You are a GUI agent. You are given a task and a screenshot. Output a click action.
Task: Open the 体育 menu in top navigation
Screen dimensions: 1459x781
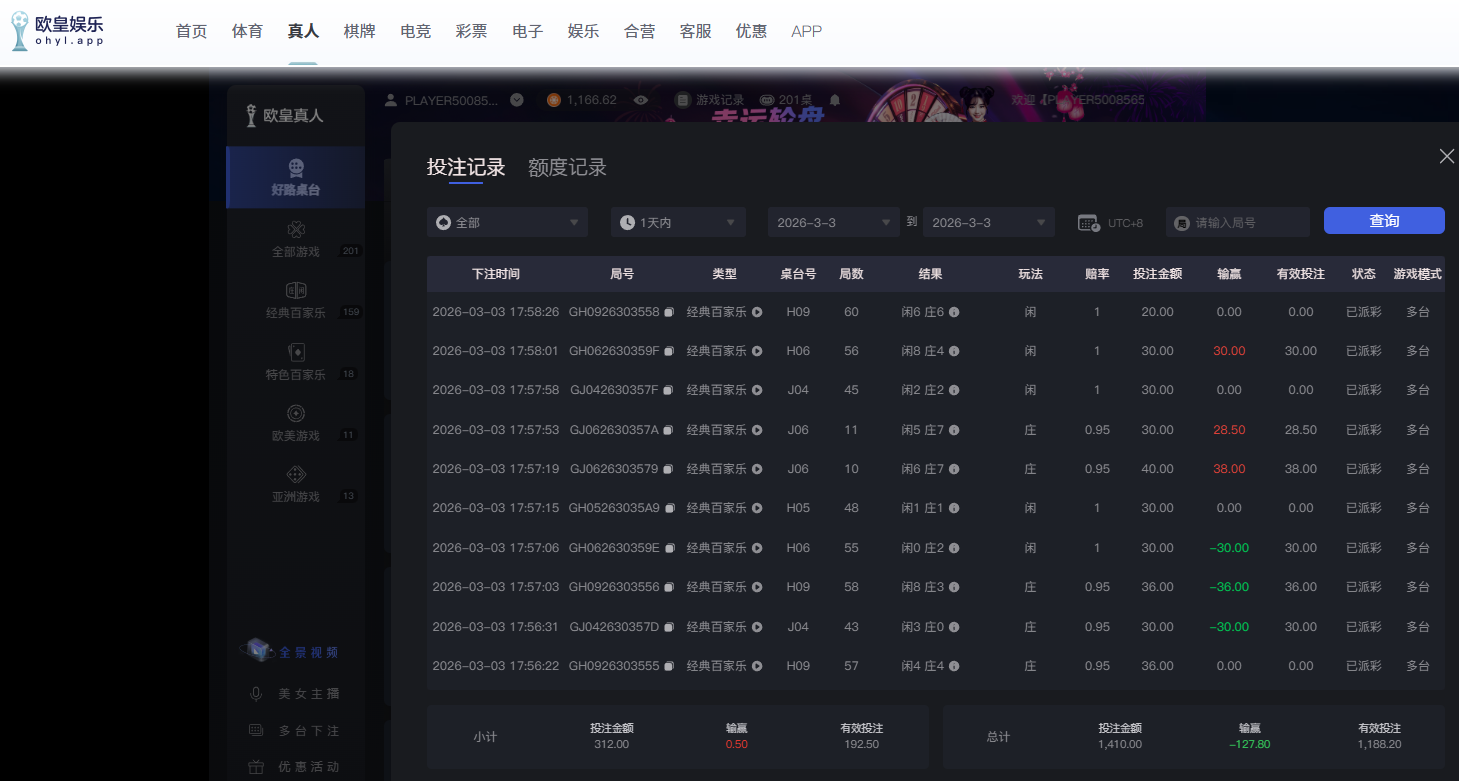(x=247, y=31)
